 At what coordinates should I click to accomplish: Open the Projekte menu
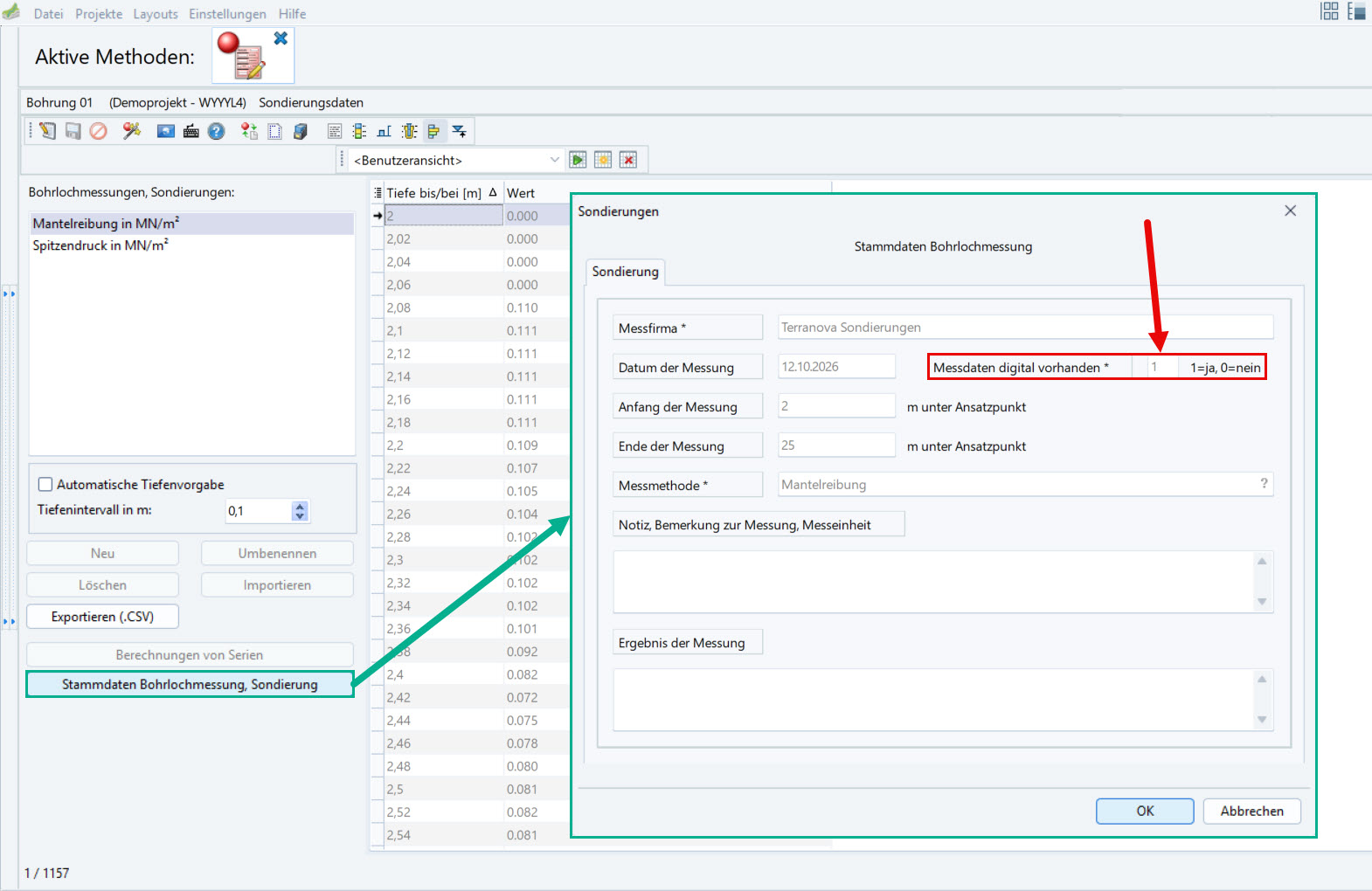[99, 14]
